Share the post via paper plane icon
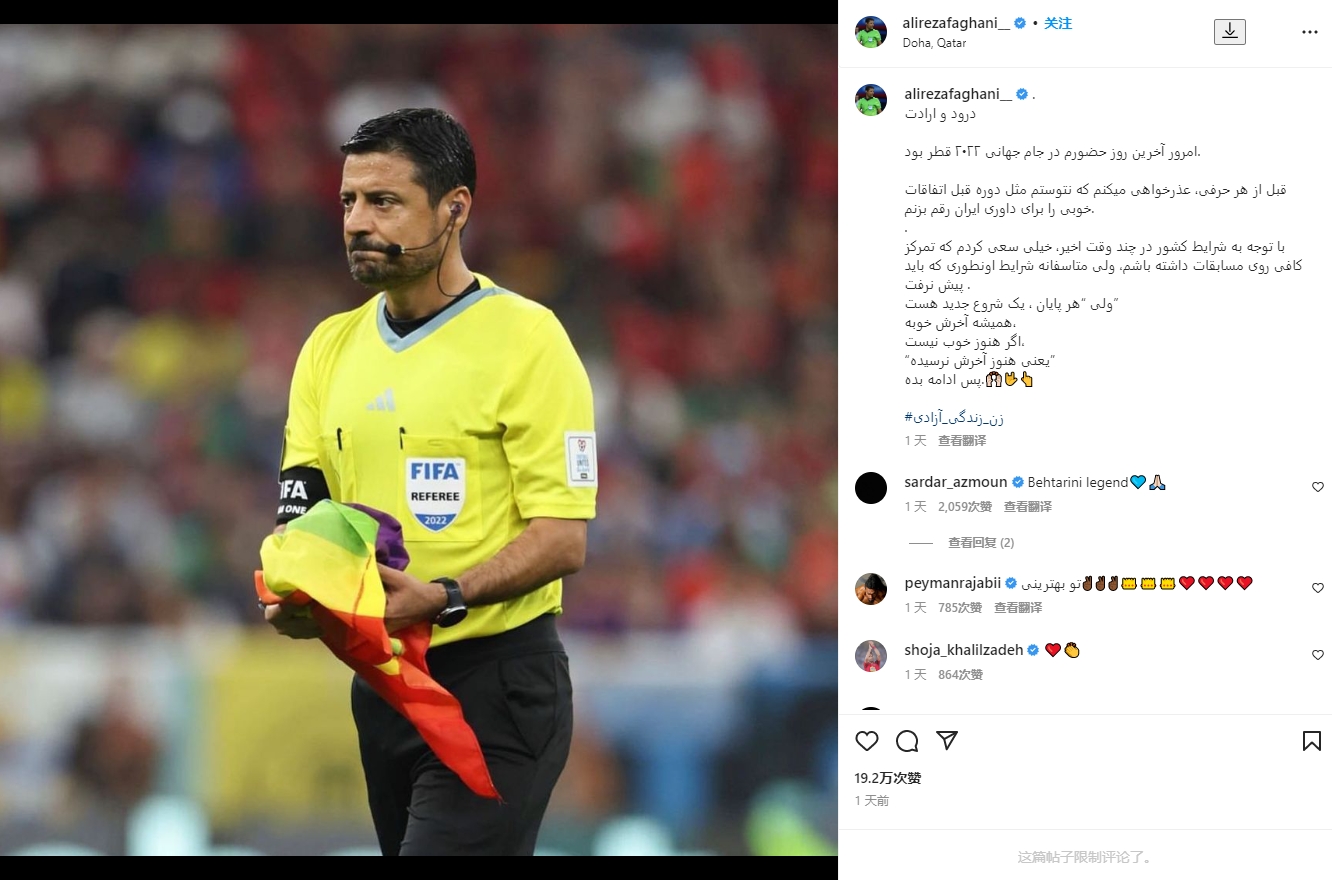This screenshot has height=880, width=1332. pos(947,741)
